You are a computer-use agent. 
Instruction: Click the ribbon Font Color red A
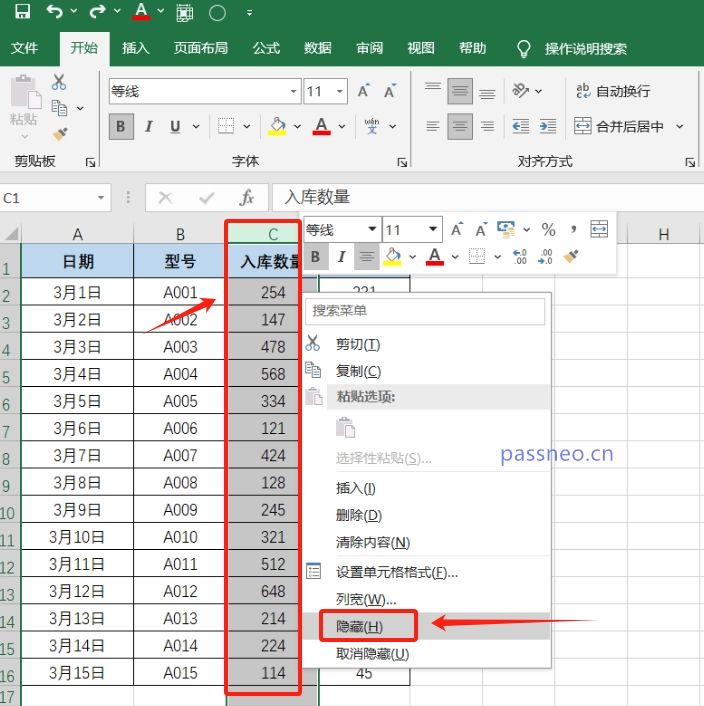tap(321, 126)
